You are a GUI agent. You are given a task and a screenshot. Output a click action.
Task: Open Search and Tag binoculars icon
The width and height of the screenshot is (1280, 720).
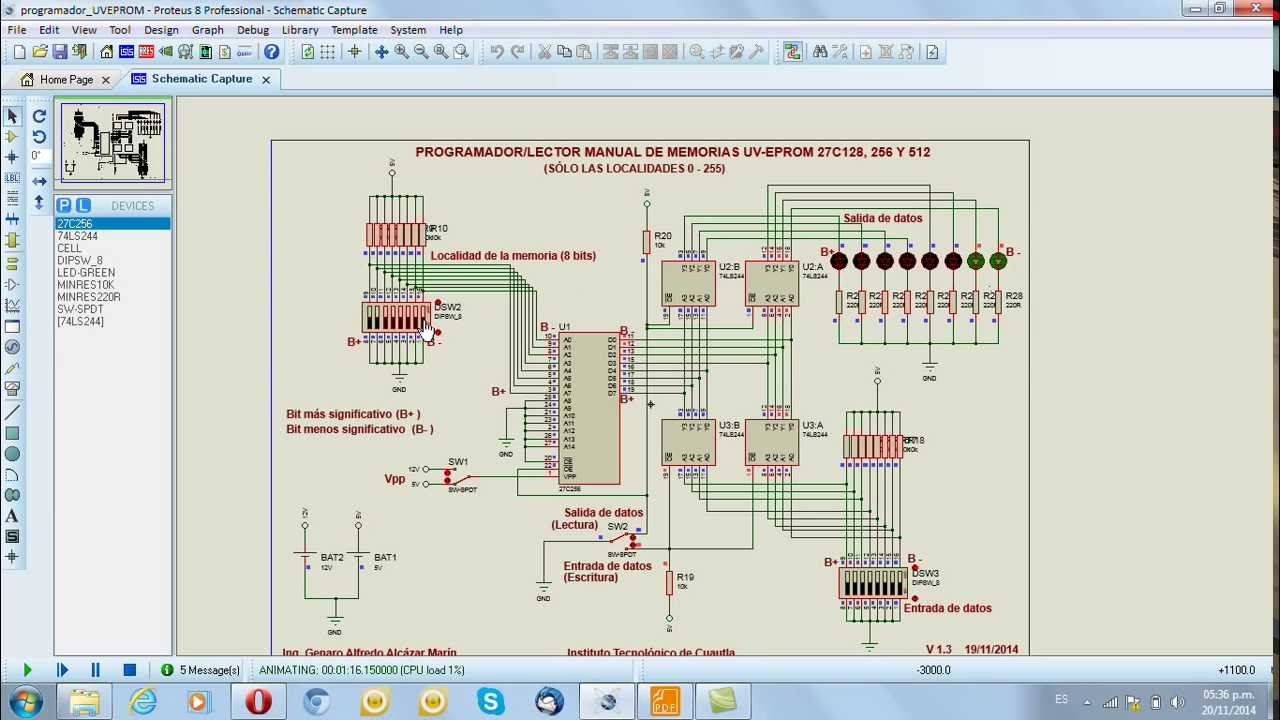[x=820, y=52]
